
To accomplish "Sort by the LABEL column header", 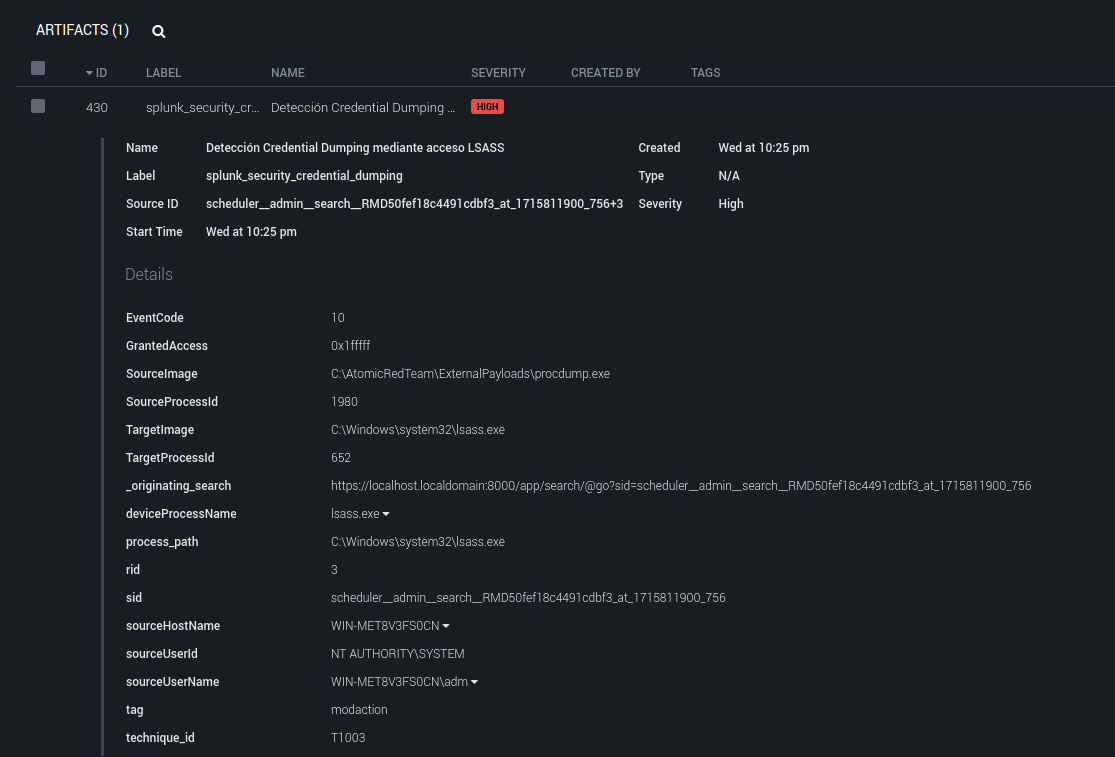I will (163, 73).
